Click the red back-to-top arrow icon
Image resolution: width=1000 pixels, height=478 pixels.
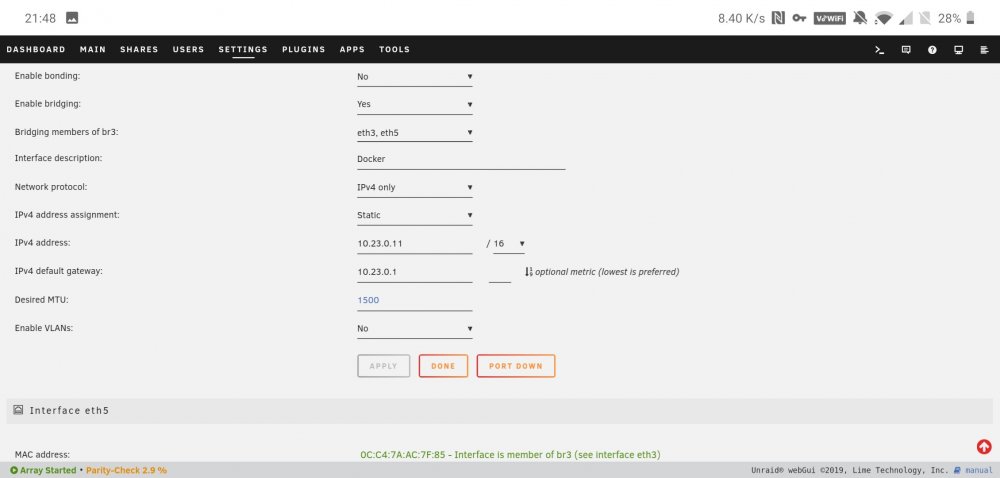[x=983, y=447]
